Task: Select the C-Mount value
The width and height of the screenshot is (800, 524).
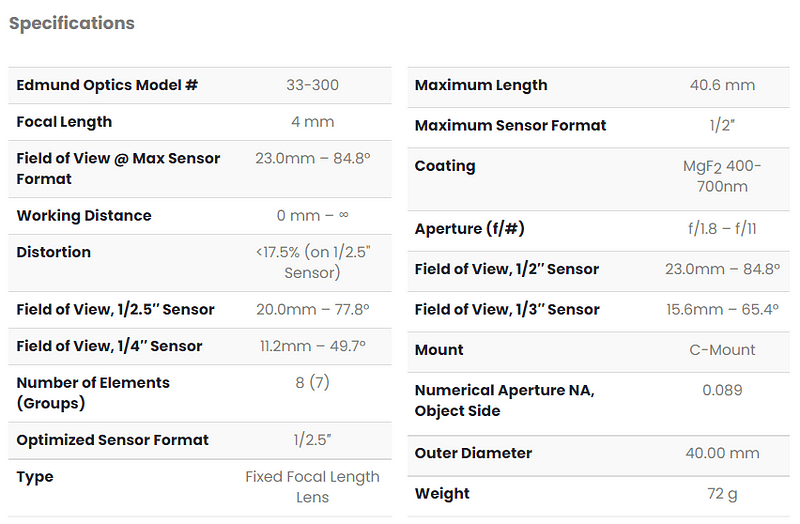Action: (x=722, y=350)
